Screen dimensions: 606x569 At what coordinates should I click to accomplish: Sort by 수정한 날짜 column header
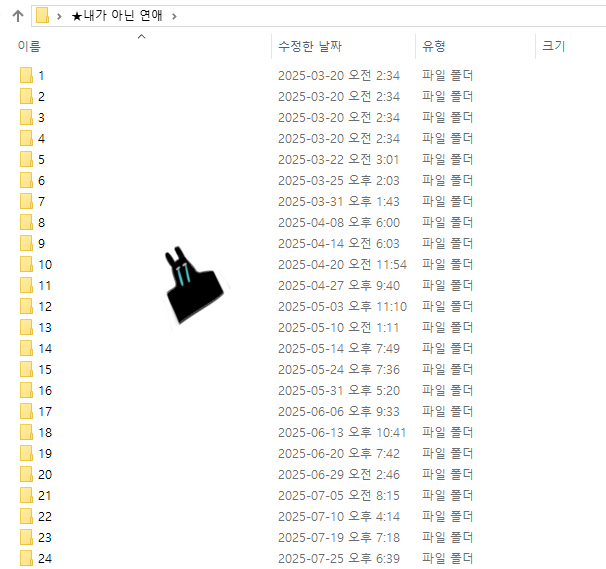click(x=310, y=46)
